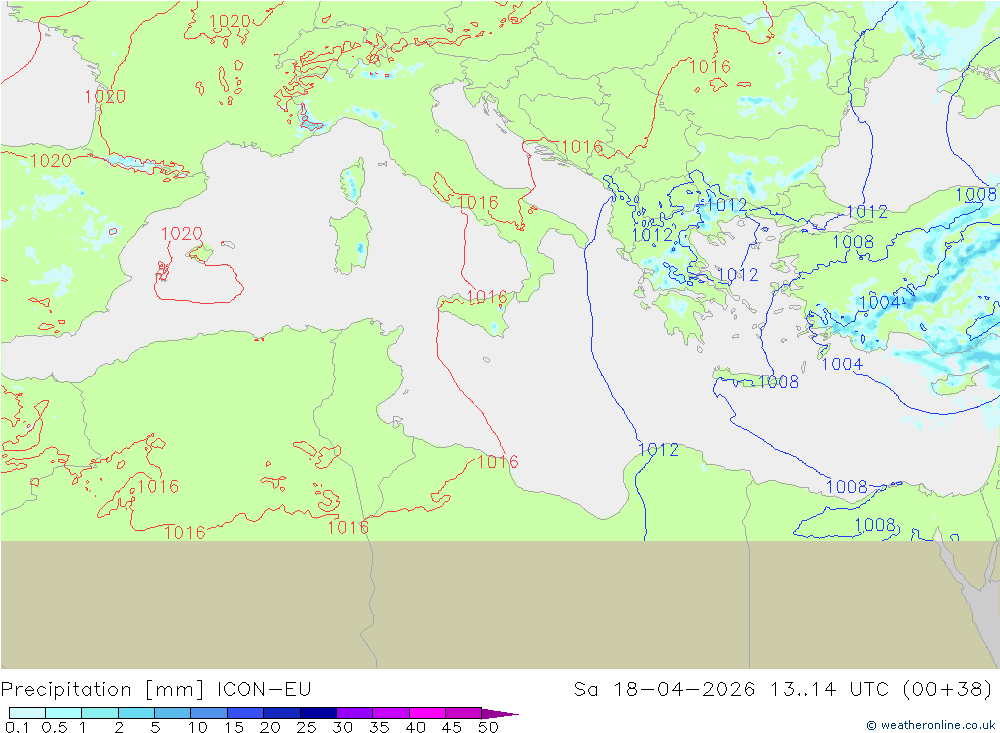The width and height of the screenshot is (1000, 733).
Task: Select the magenta 45 mm legend swatch
Action: (463, 713)
